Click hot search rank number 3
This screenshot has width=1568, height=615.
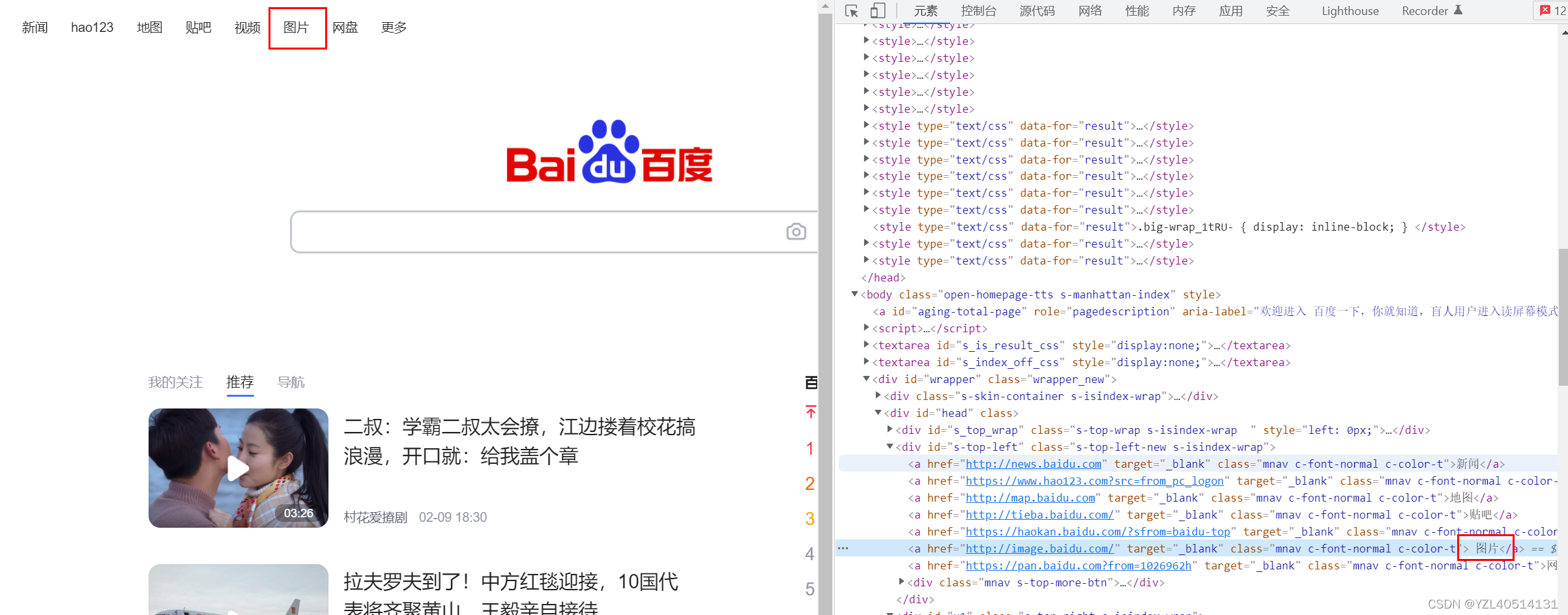click(810, 519)
